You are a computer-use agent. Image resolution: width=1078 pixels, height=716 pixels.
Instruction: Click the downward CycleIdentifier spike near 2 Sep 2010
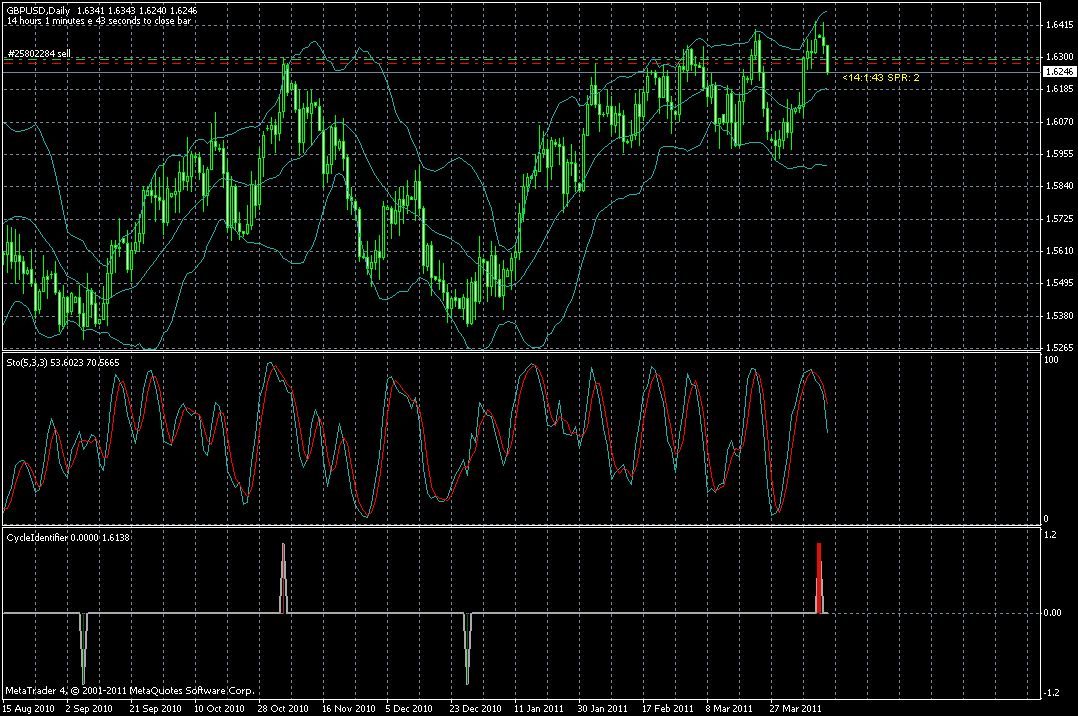click(84, 648)
